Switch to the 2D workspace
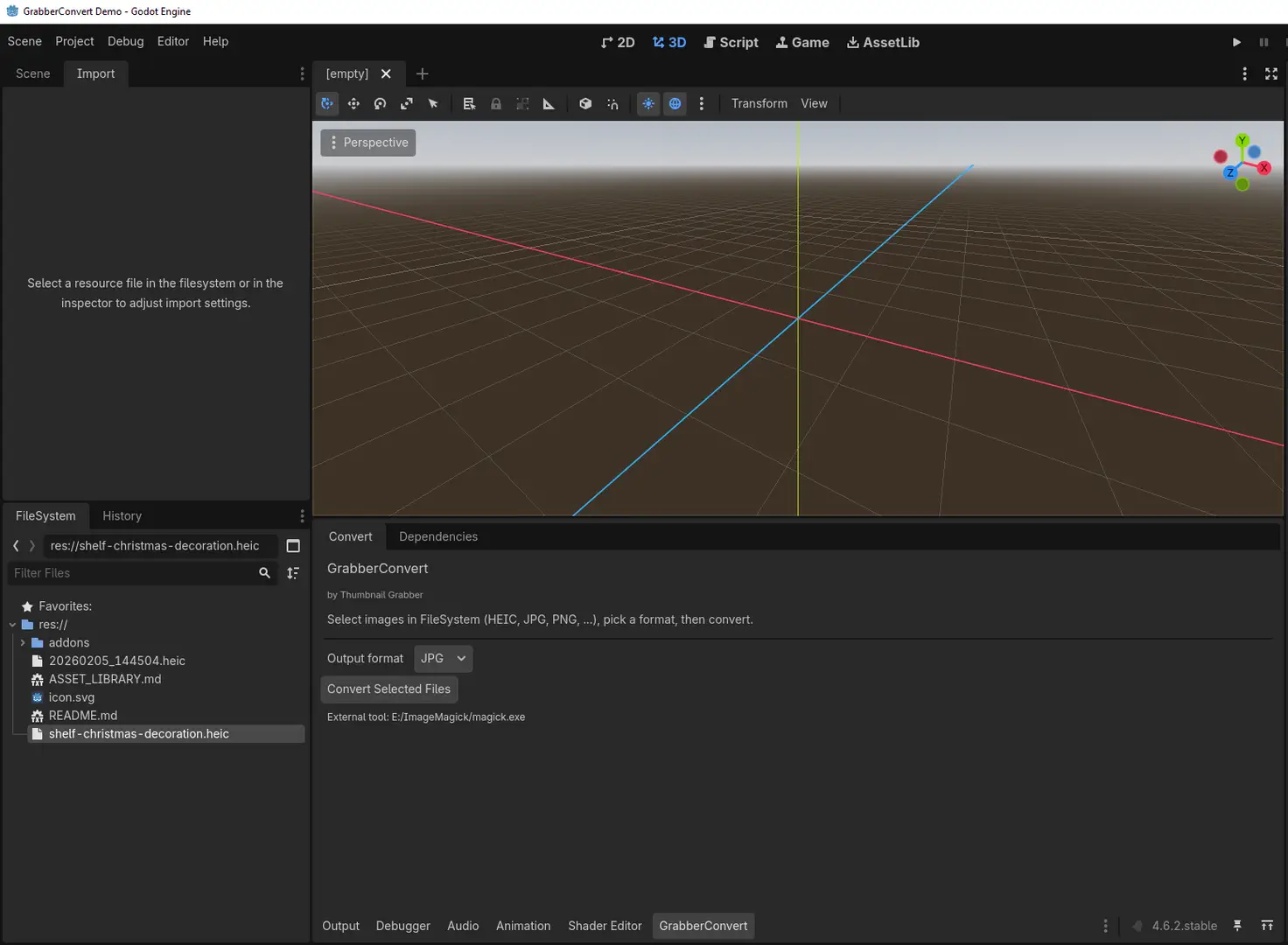1288x945 pixels. point(618,42)
